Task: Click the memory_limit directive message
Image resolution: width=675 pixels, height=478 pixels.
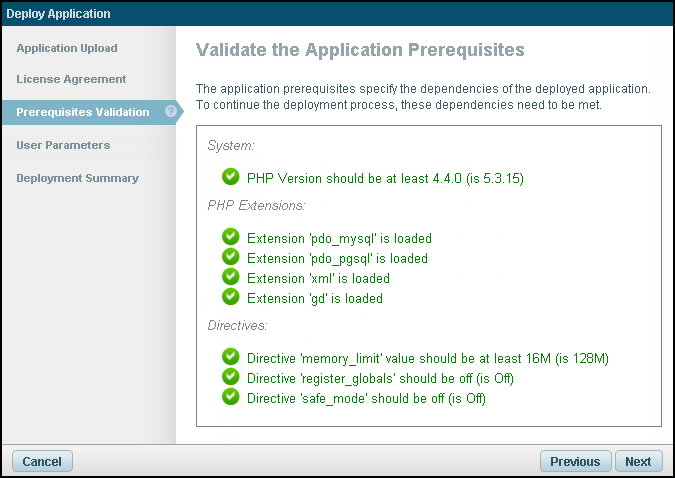Action: coord(428,358)
